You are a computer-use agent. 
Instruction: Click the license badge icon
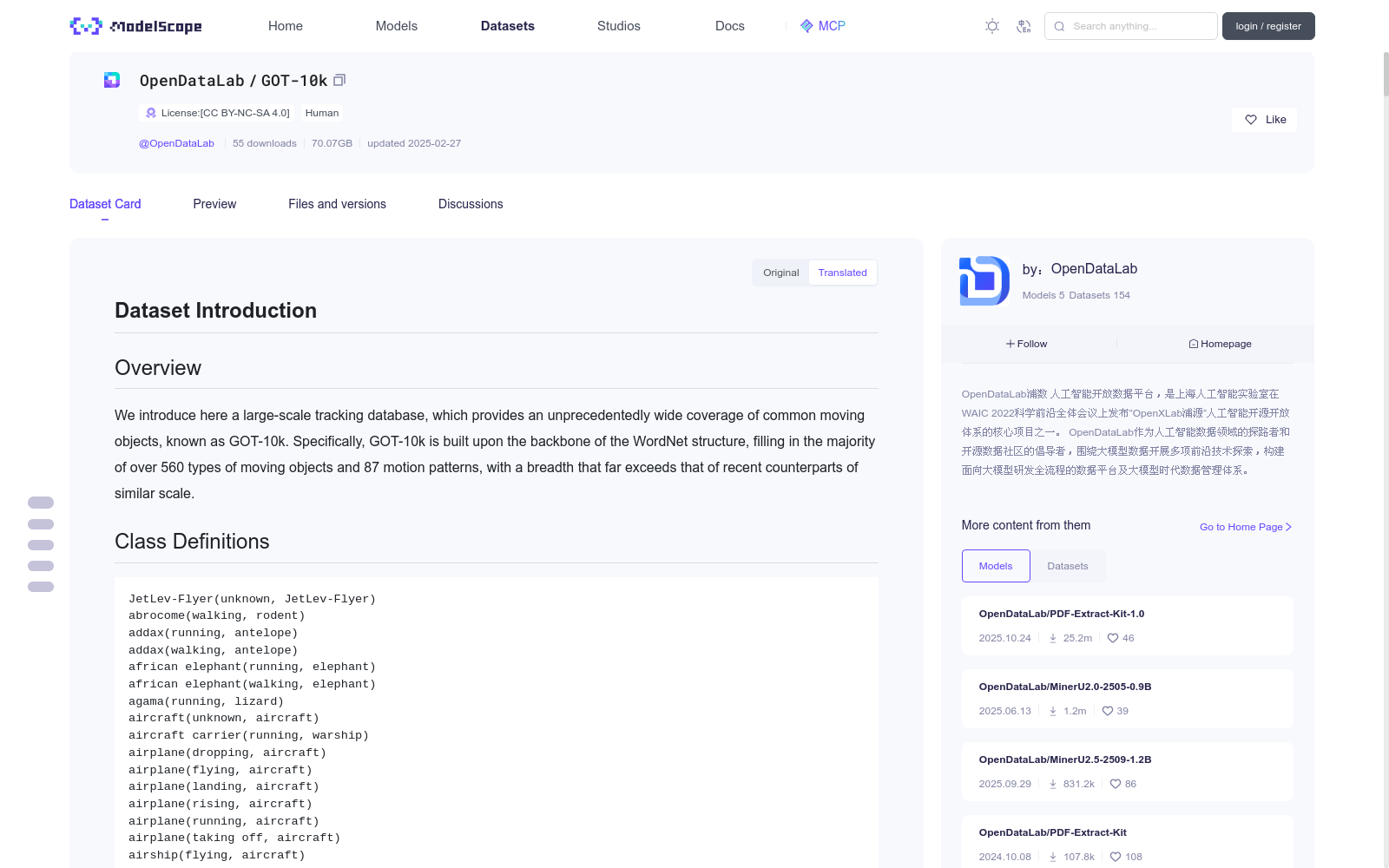coord(151,113)
